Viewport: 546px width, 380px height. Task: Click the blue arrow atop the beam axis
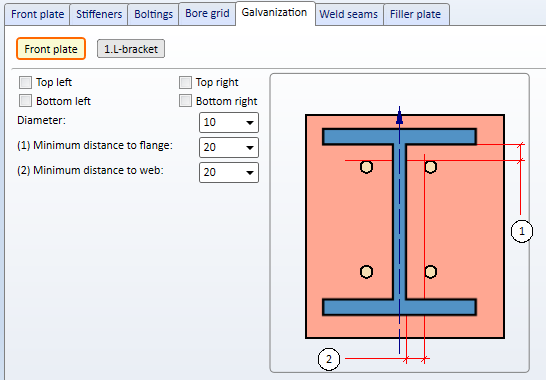(399, 117)
